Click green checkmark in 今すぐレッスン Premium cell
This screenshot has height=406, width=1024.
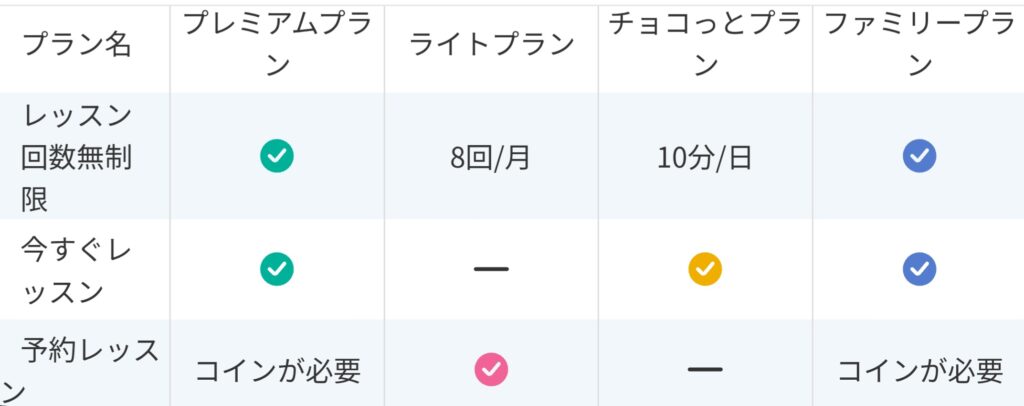tap(277, 269)
